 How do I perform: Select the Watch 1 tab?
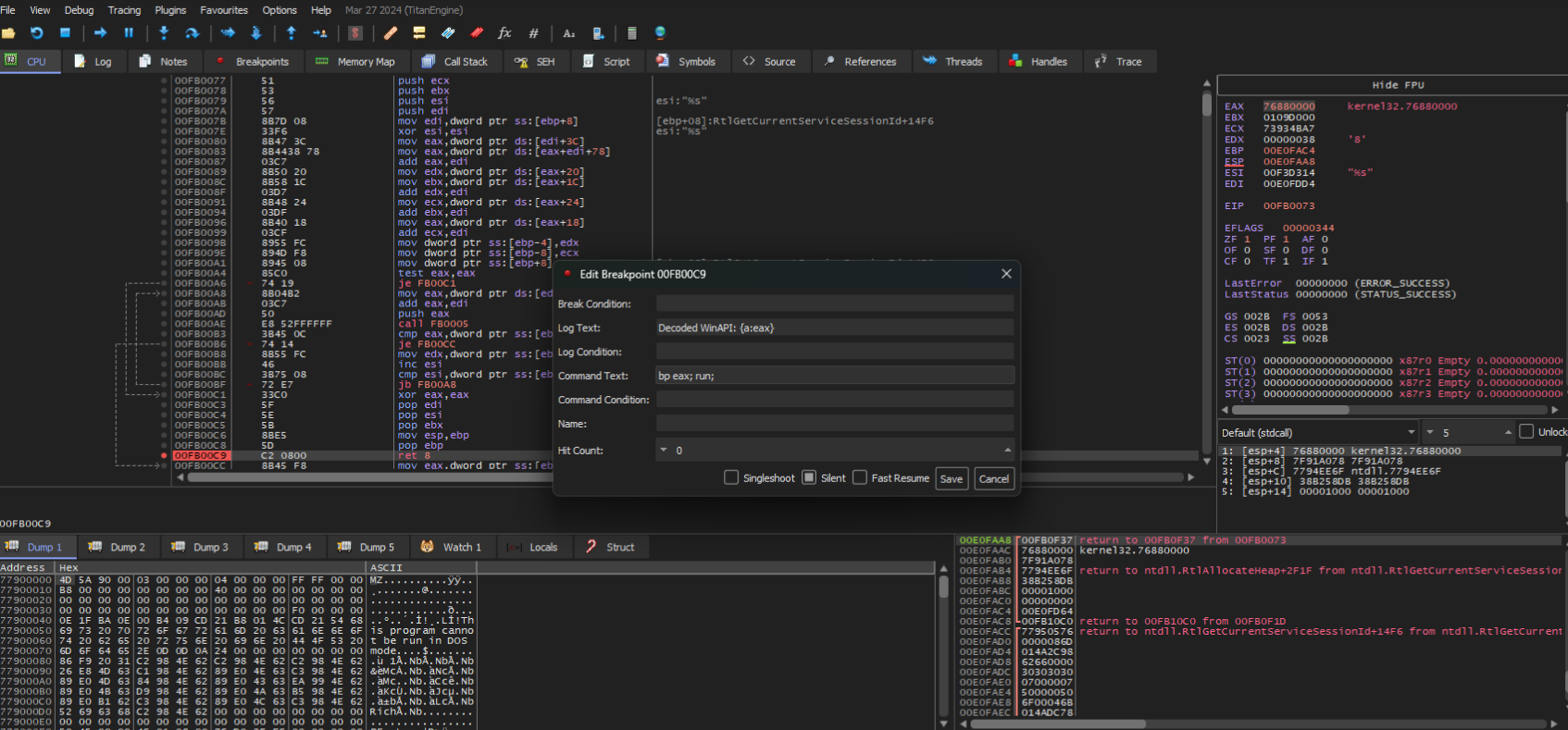click(451, 547)
